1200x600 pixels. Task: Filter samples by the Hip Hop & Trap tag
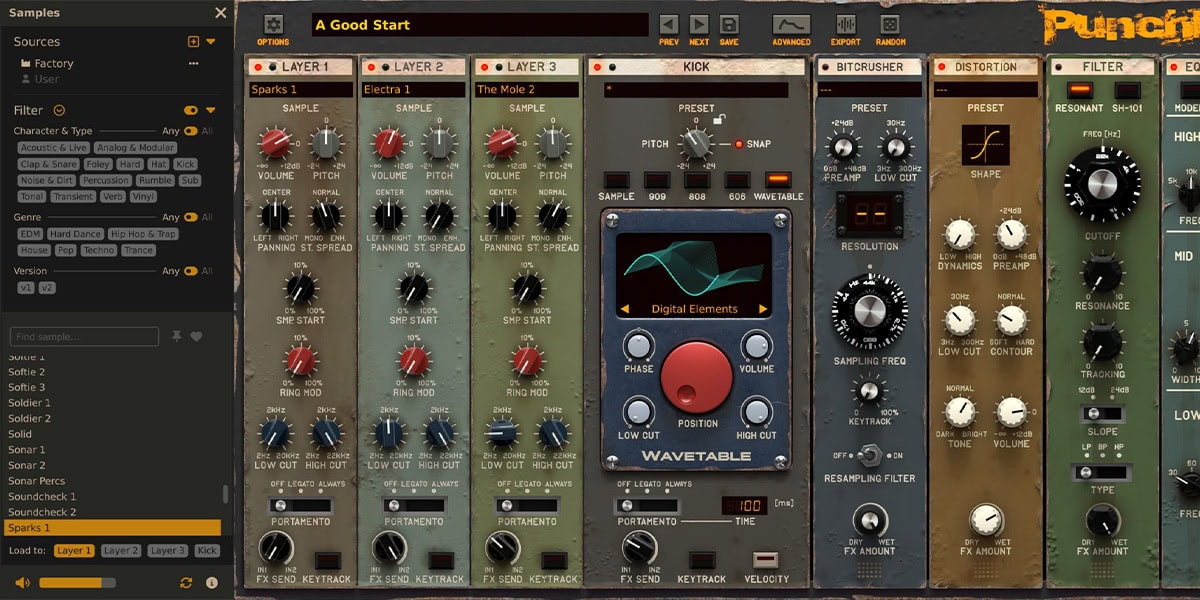coord(142,234)
